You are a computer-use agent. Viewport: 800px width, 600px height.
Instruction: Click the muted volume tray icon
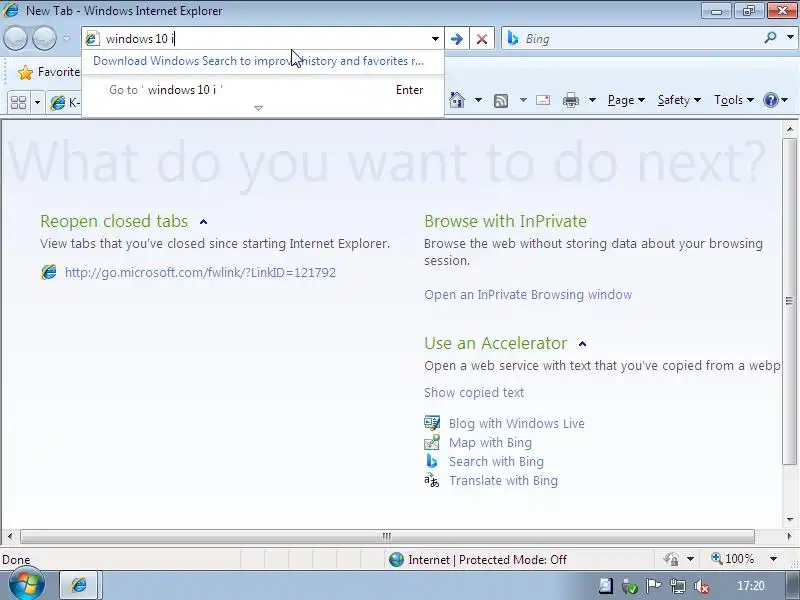[702, 587]
